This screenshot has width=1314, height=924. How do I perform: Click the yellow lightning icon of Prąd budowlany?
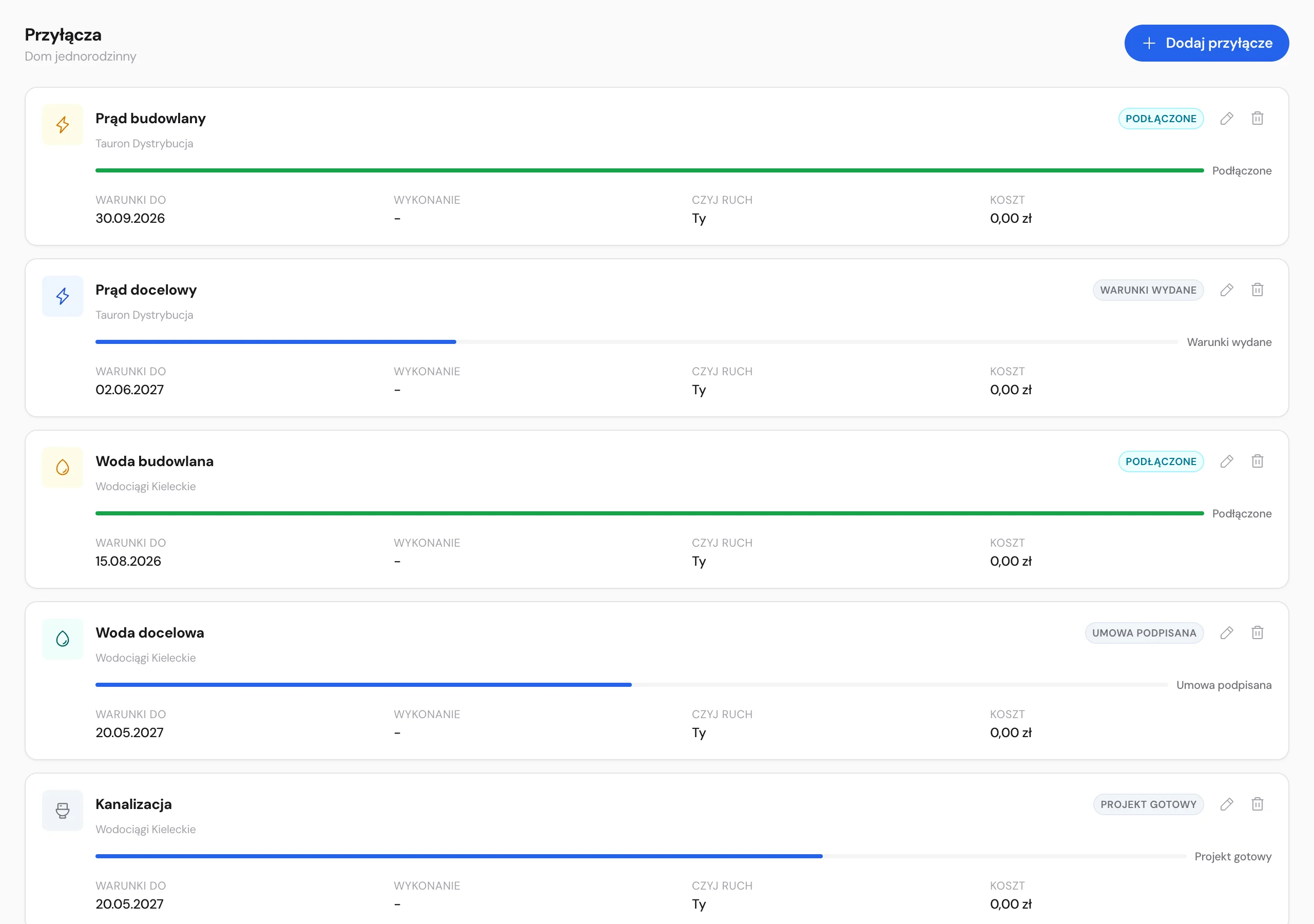click(x=63, y=124)
